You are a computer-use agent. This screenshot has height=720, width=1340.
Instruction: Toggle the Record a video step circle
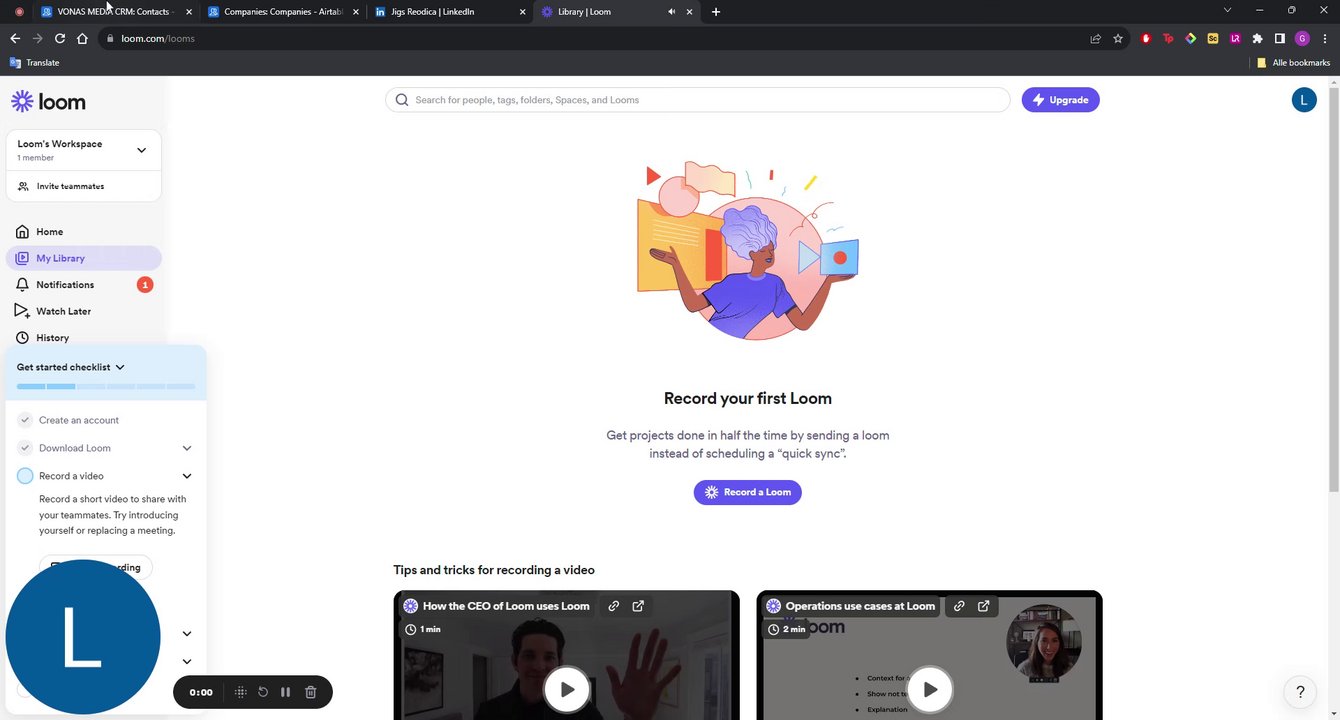[x=25, y=476]
